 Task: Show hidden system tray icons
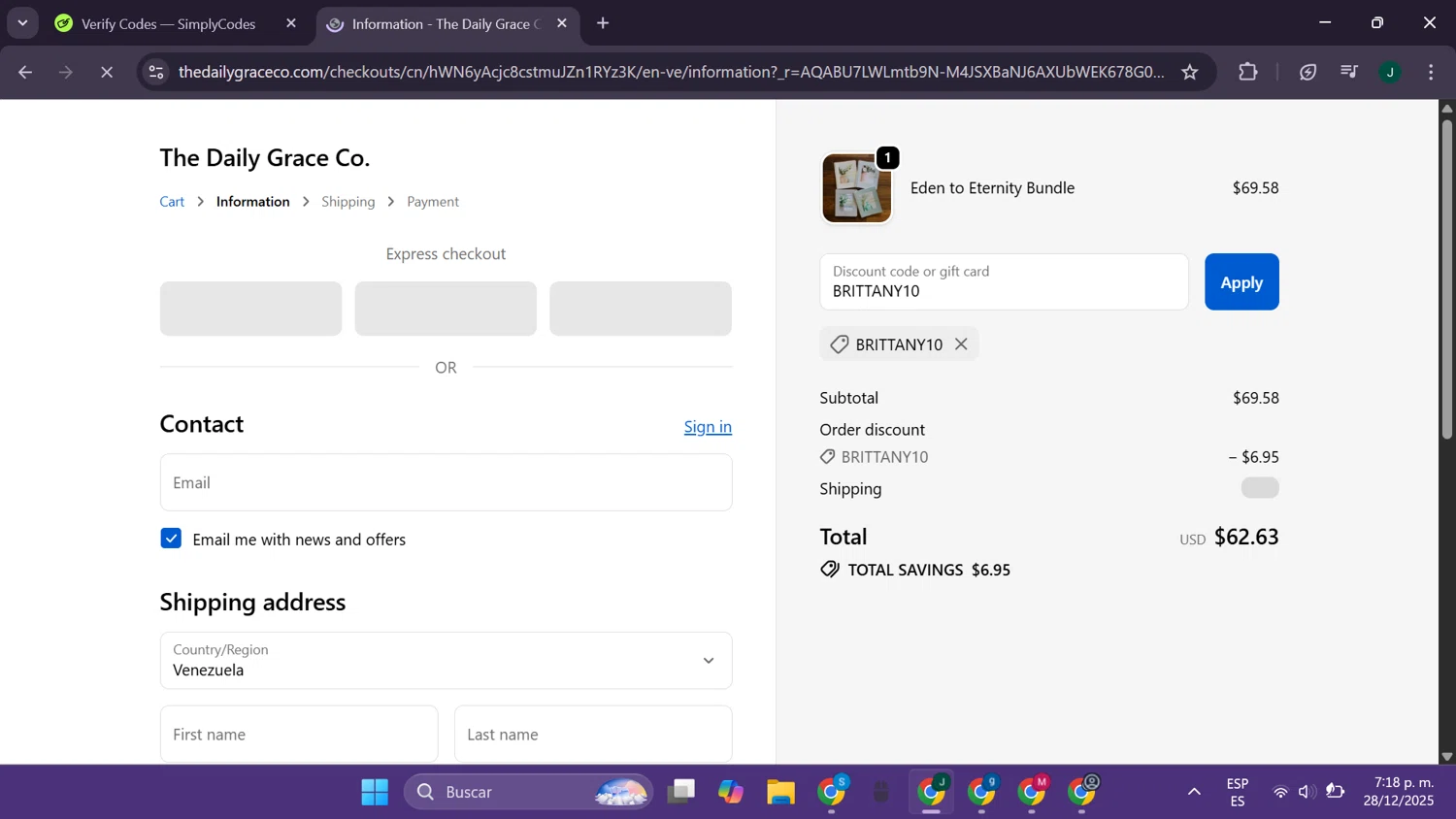click(1194, 793)
